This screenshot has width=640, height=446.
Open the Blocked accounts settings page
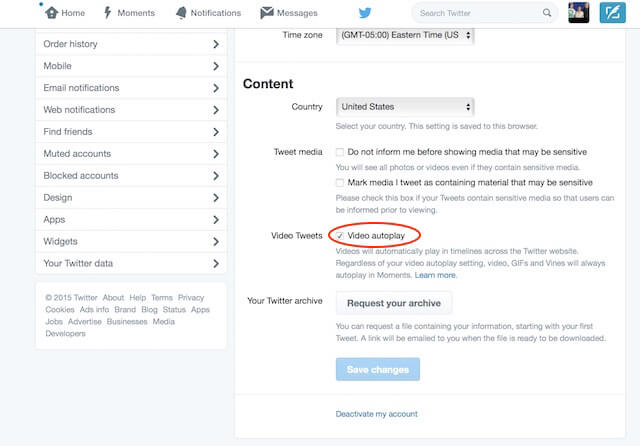click(x=131, y=176)
